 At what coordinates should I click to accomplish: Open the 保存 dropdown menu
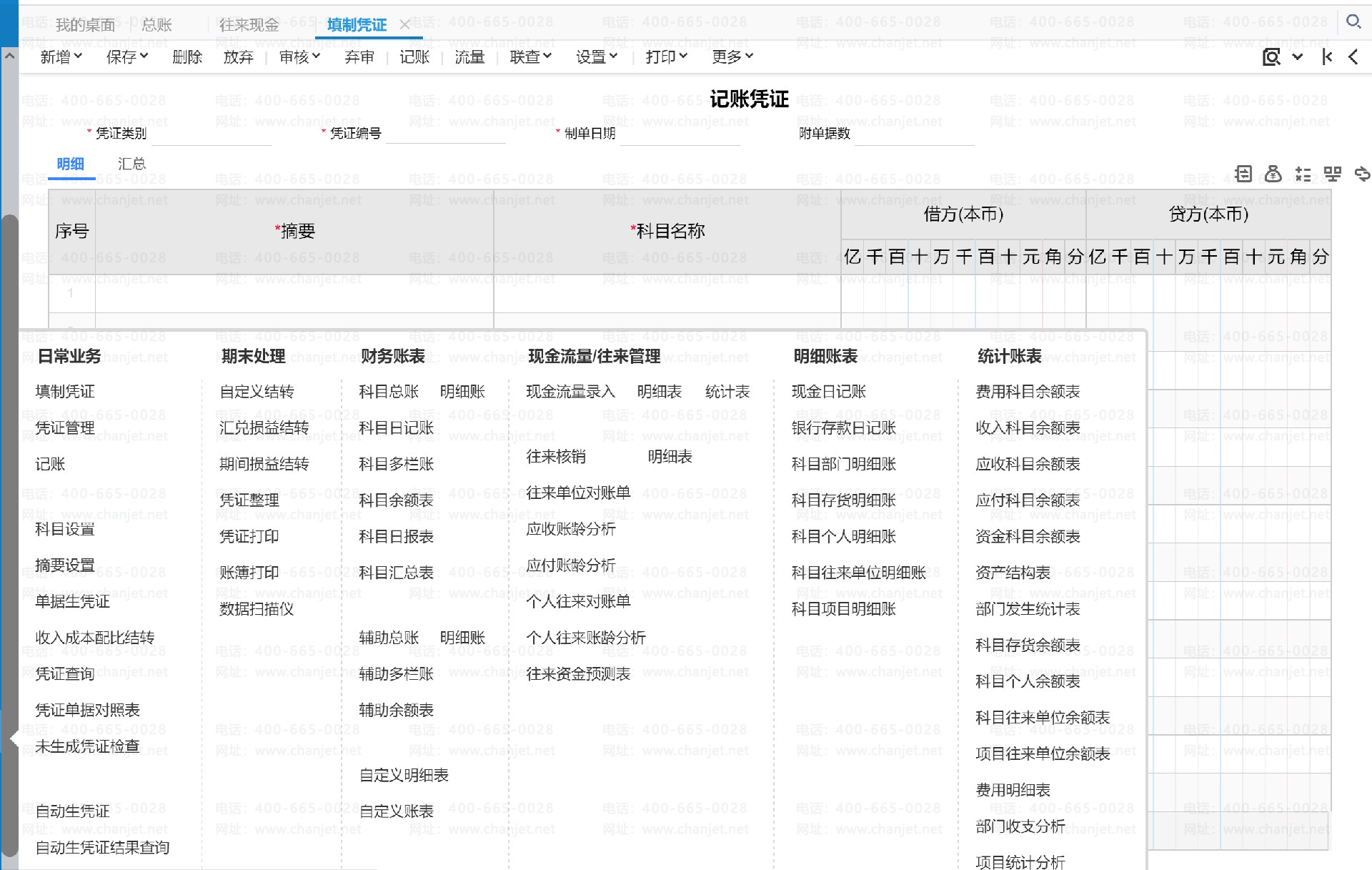[x=126, y=57]
